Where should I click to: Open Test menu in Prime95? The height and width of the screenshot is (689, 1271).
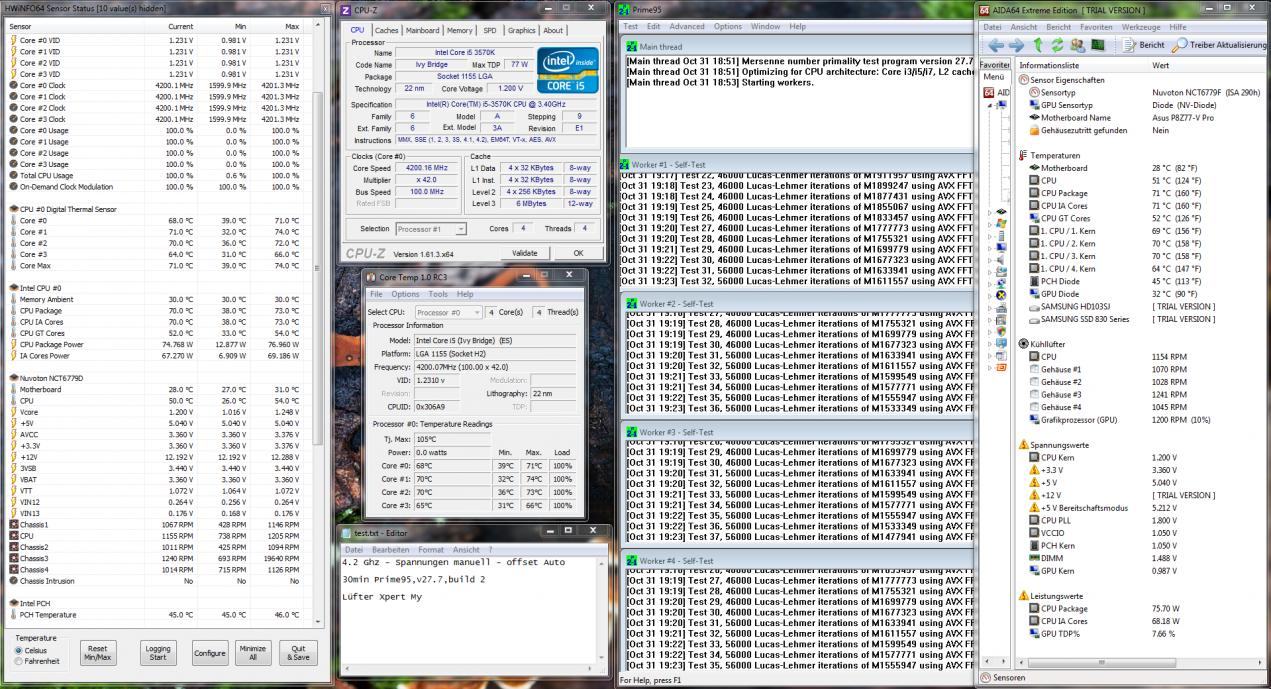click(x=630, y=26)
